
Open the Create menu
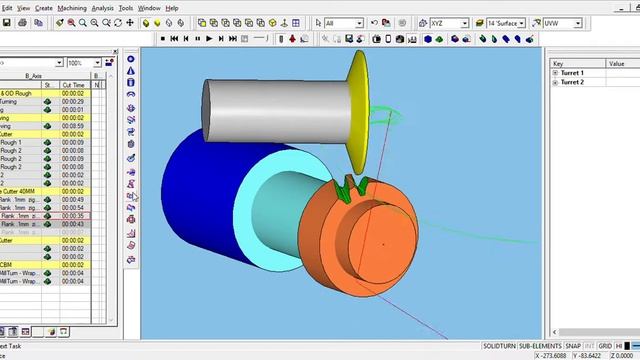[44, 8]
